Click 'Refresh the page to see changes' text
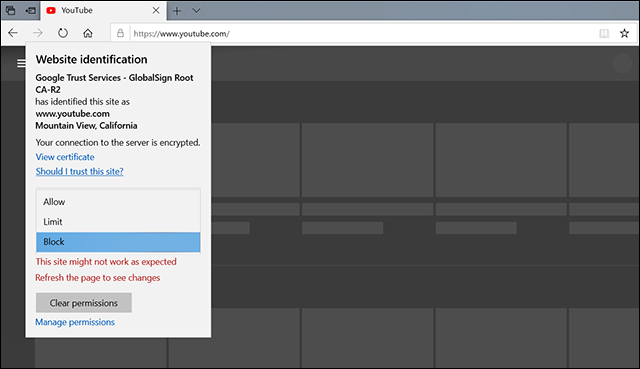This screenshot has width=640, height=369. 98,278
